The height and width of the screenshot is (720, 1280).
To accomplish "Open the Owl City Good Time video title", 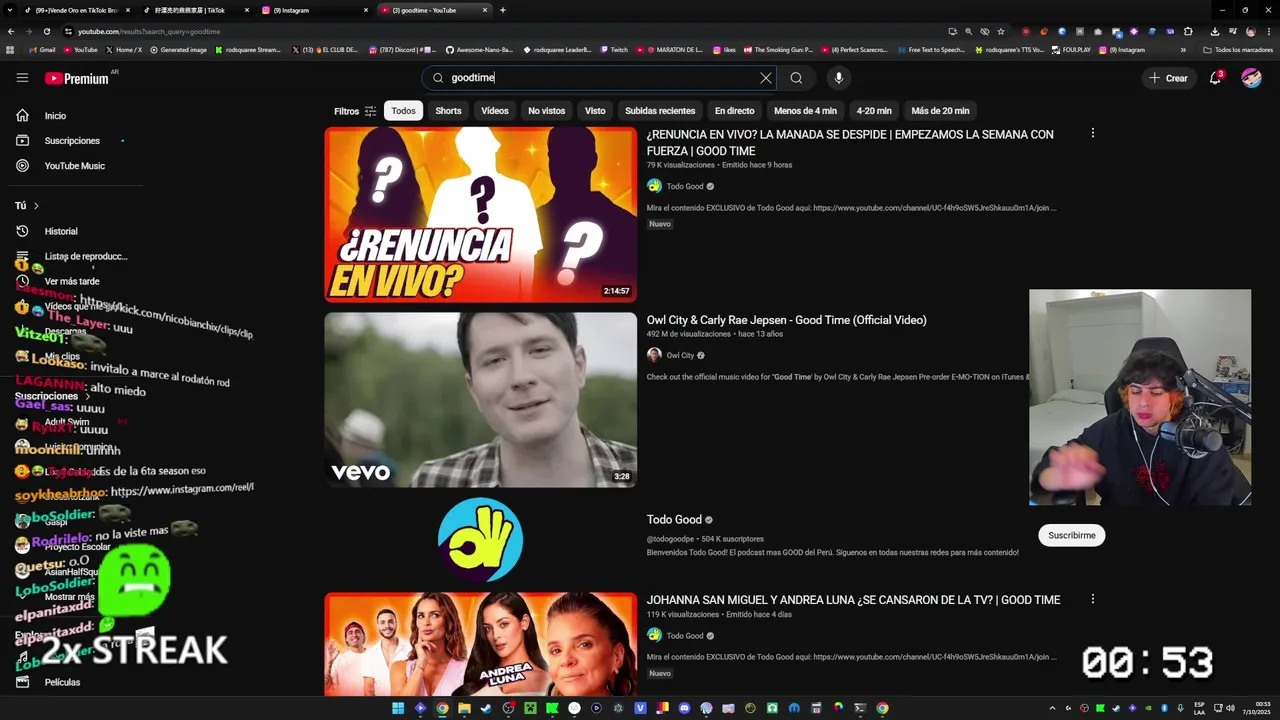I will (786, 320).
